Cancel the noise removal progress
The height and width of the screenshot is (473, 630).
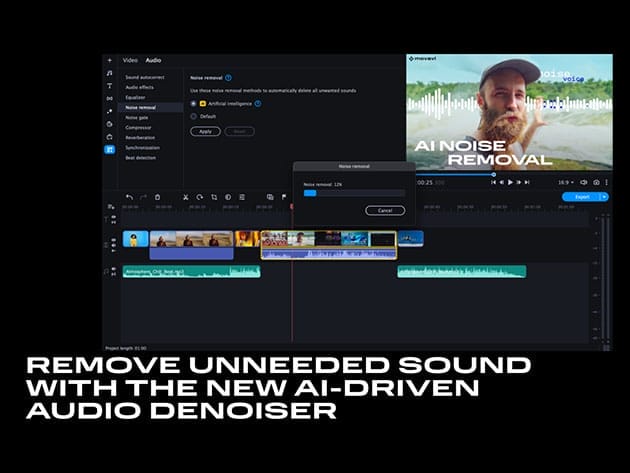point(385,210)
